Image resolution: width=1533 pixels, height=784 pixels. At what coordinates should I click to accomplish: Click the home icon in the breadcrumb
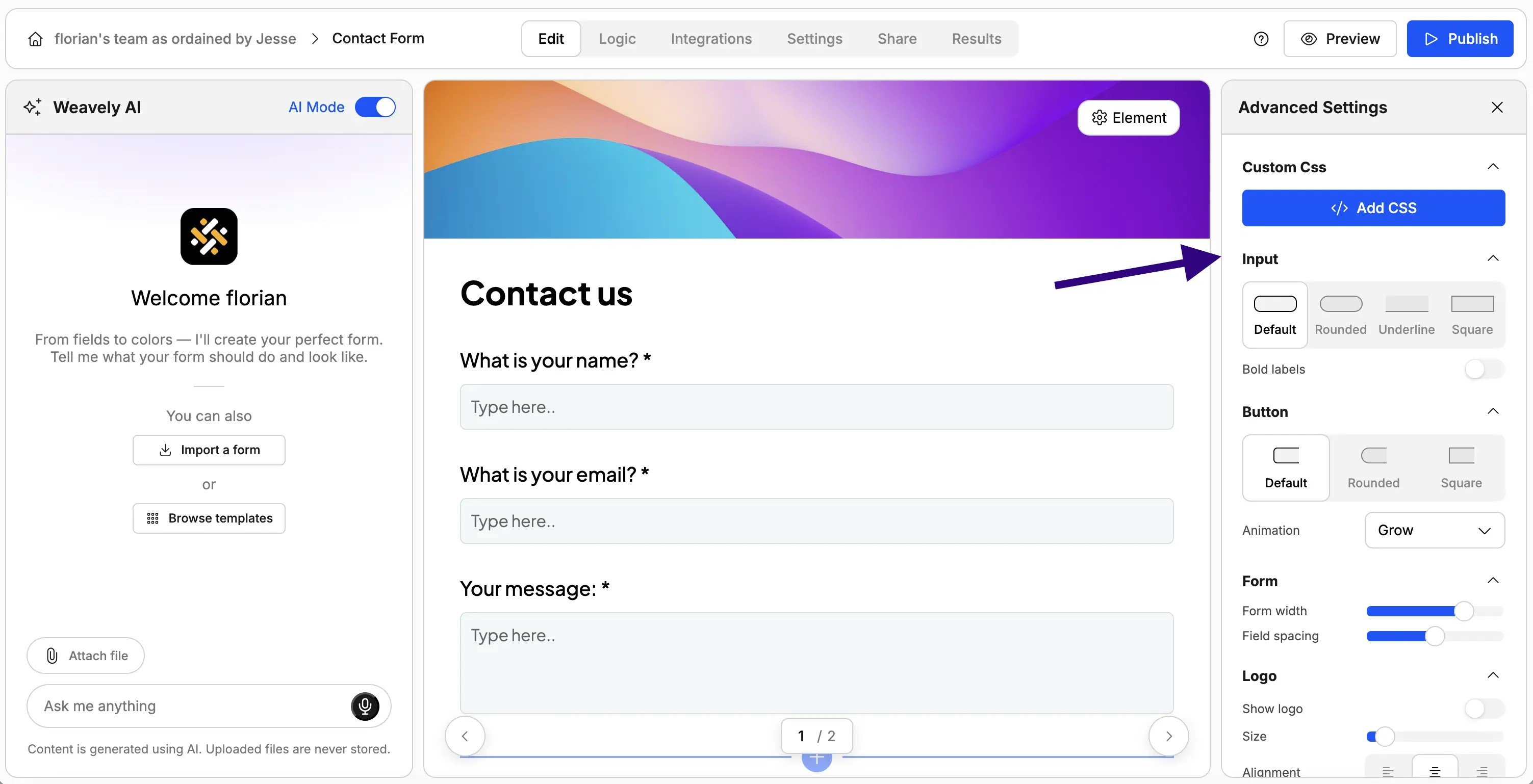coord(35,38)
